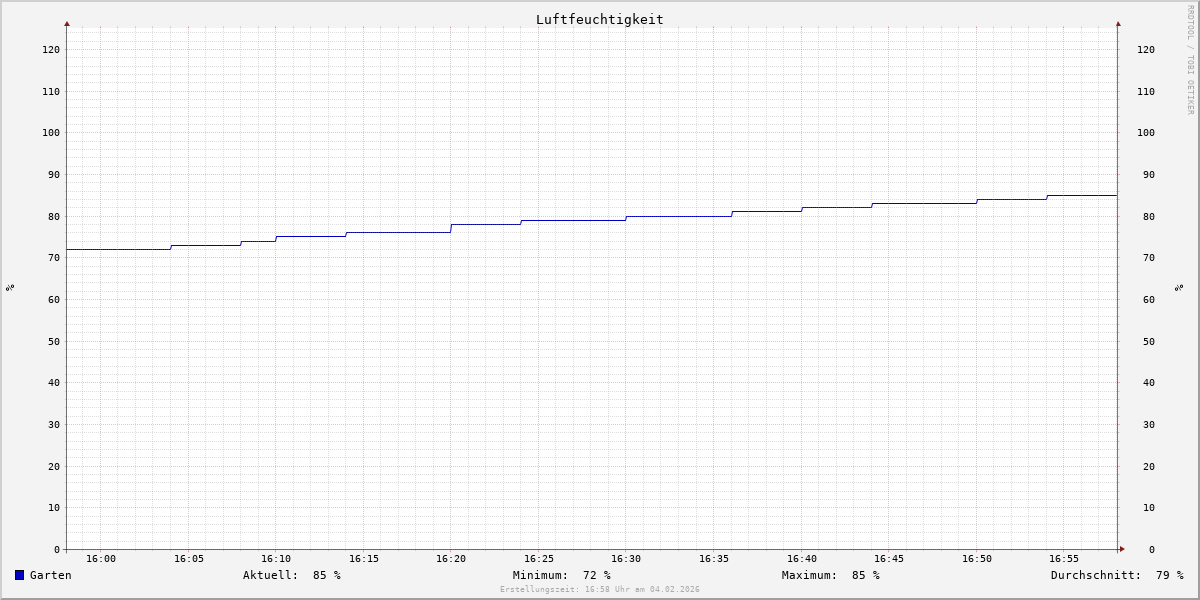
Task: Click the 16:30 x-axis time label
Action: click(626, 559)
